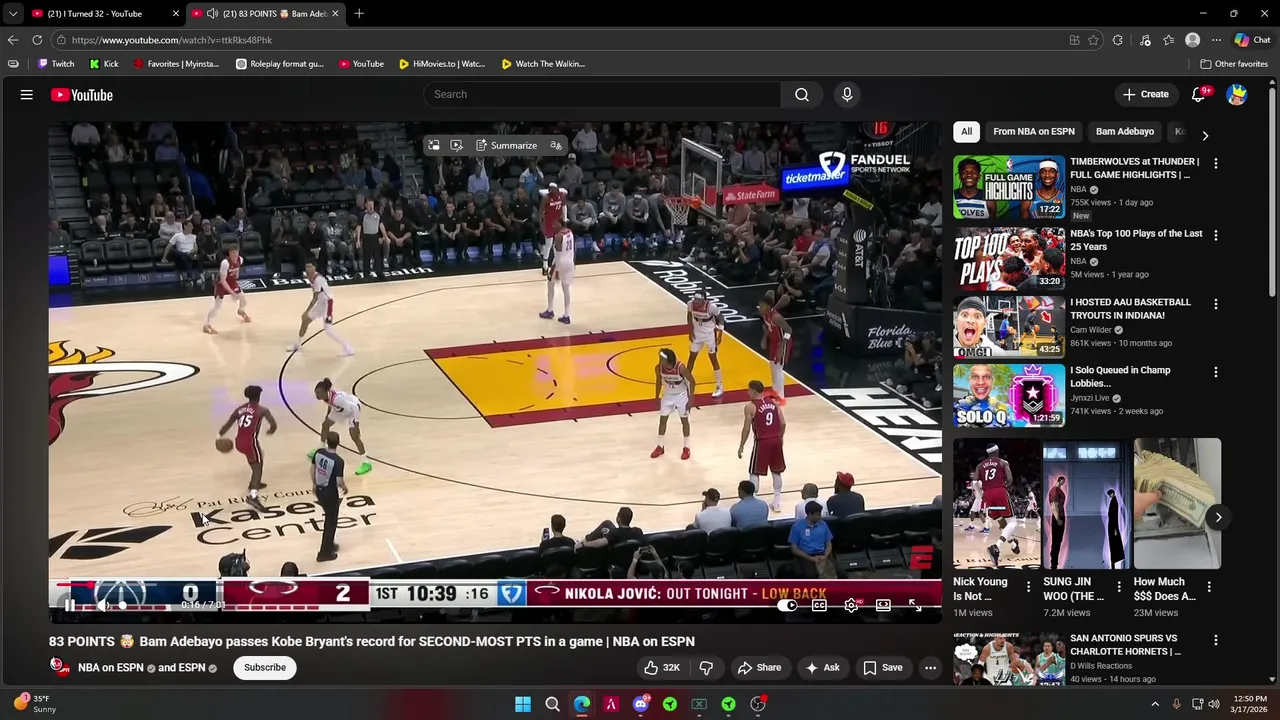Show next shorts with right arrow

(x=1218, y=517)
